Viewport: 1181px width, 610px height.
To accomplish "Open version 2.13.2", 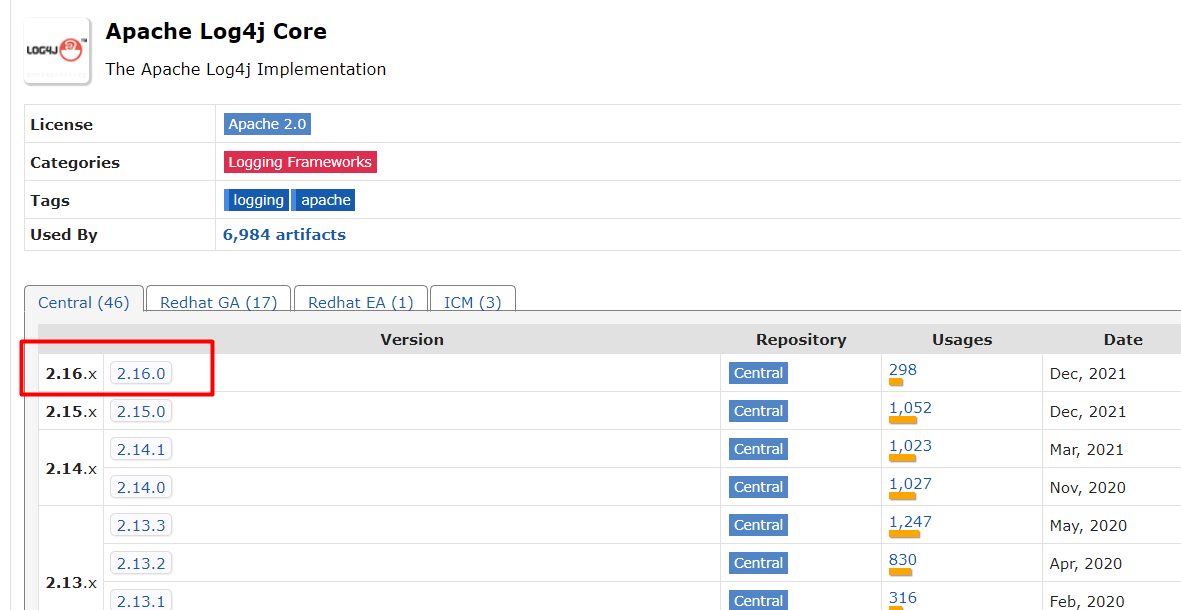I will tap(141, 563).
